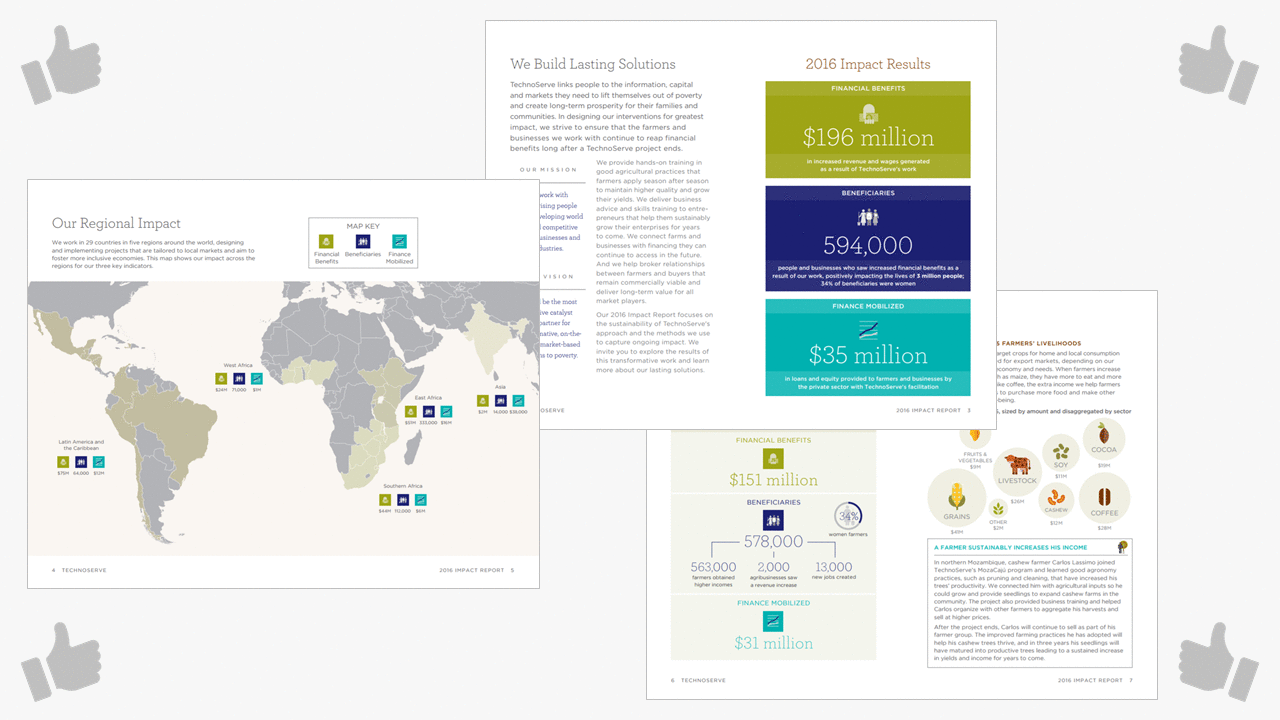Pick Asia's teal finance mobilized icon

(518, 400)
